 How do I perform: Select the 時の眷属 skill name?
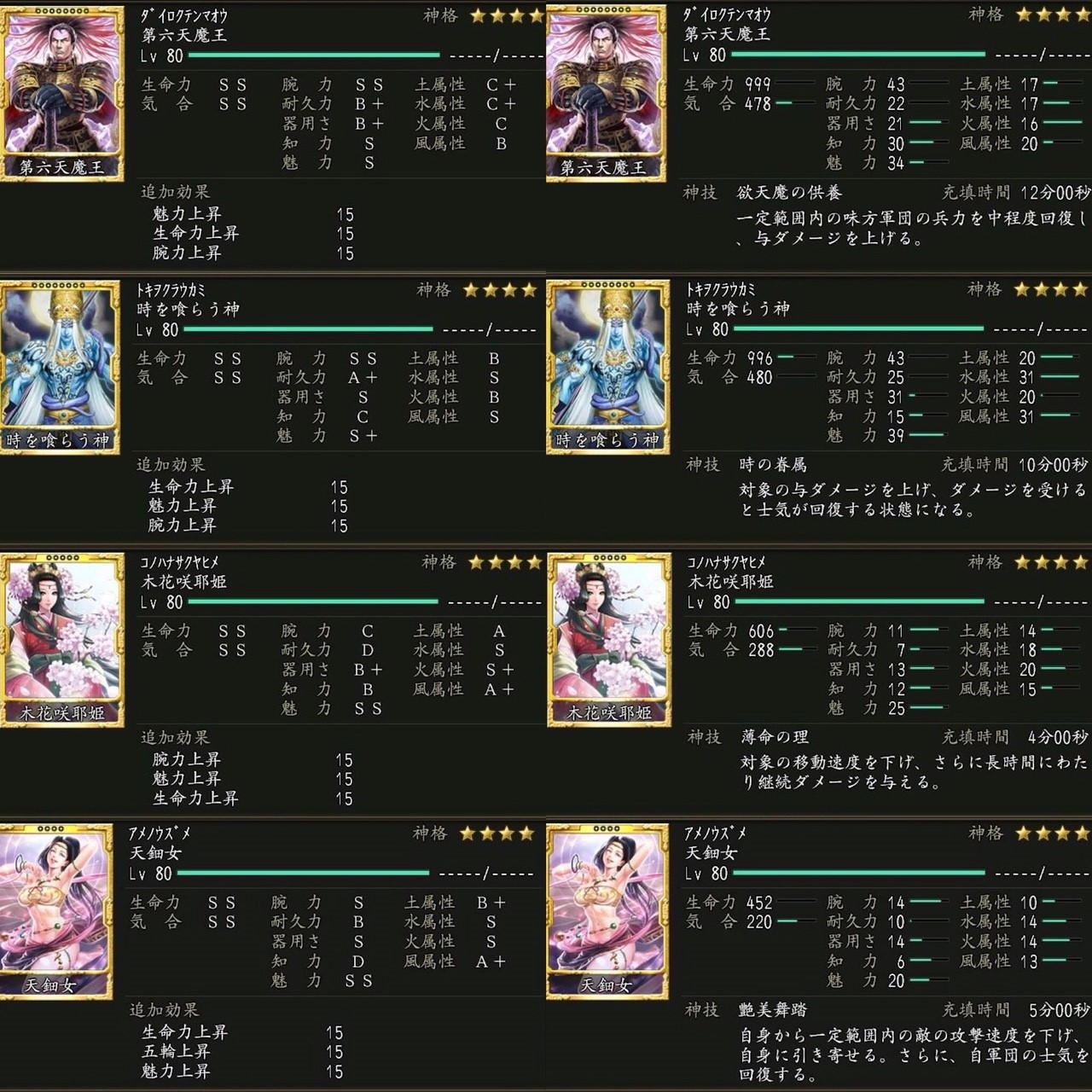(773, 465)
